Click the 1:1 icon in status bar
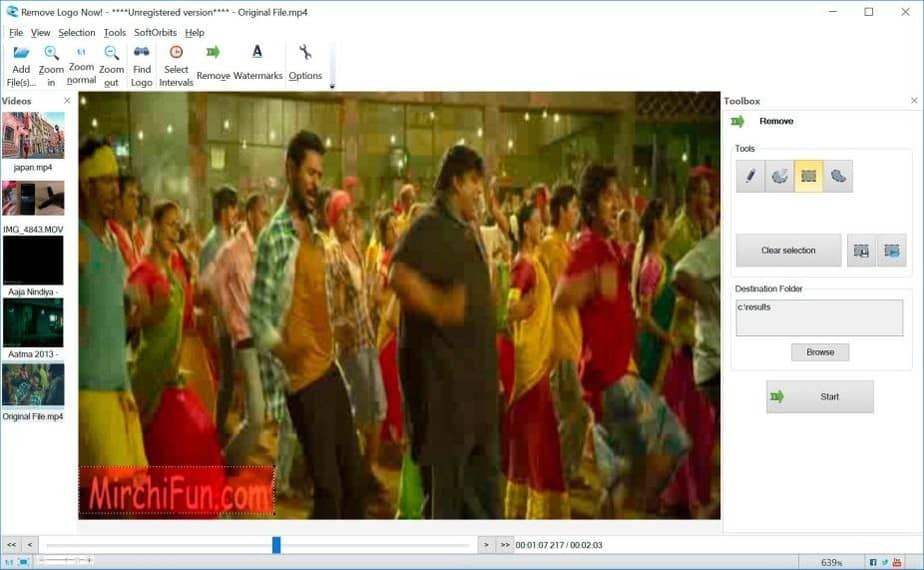The height and width of the screenshot is (570, 924). click(9, 562)
